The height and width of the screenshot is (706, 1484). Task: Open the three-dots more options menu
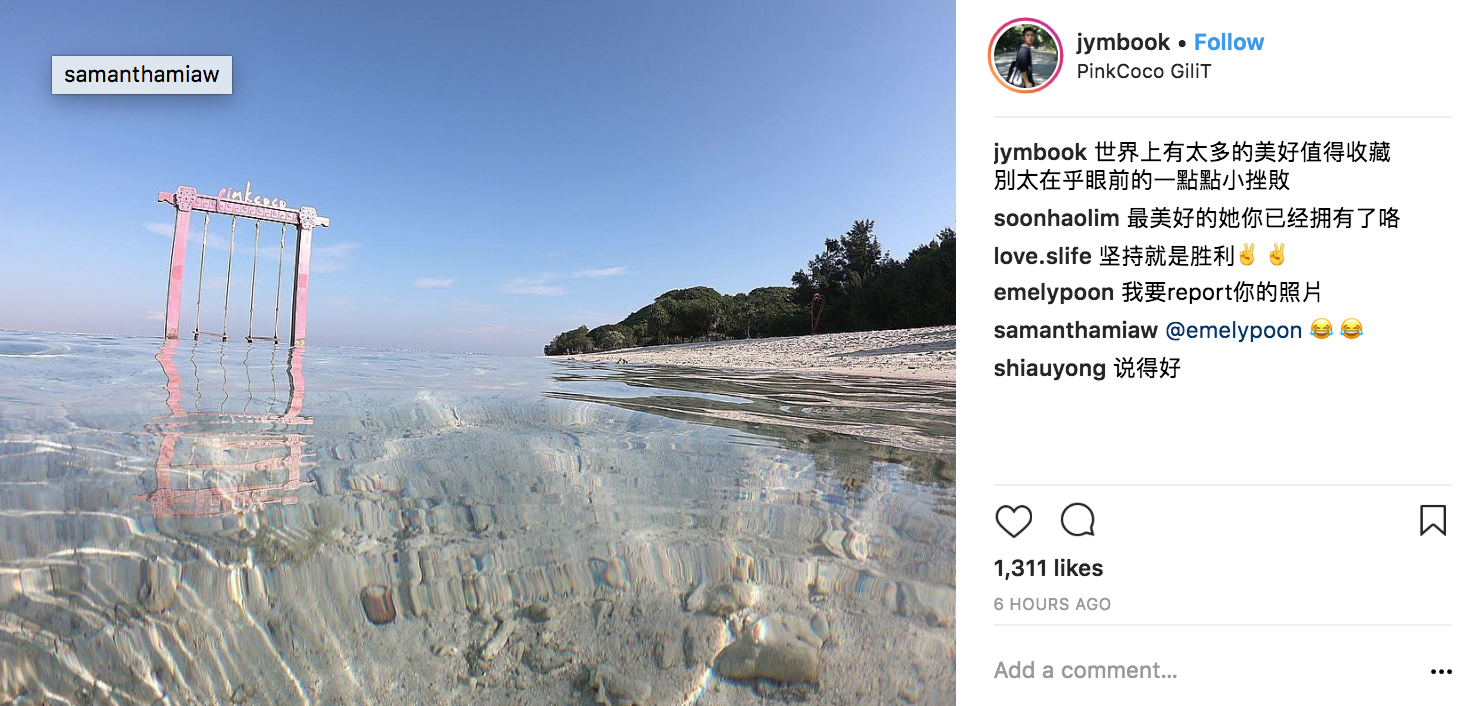click(1440, 671)
